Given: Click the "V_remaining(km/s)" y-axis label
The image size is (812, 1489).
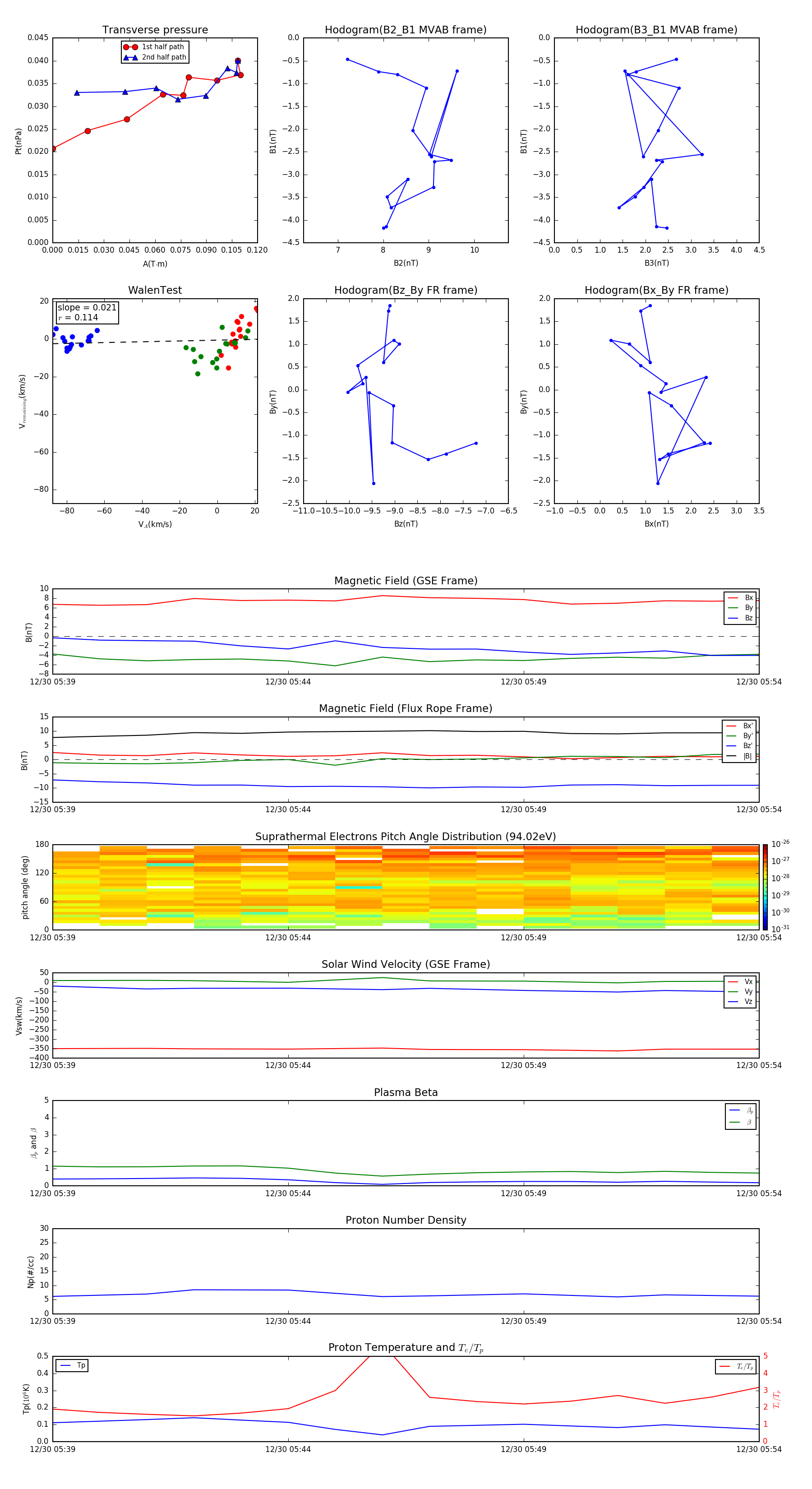Looking at the screenshot, I should (x=22, y=401).
